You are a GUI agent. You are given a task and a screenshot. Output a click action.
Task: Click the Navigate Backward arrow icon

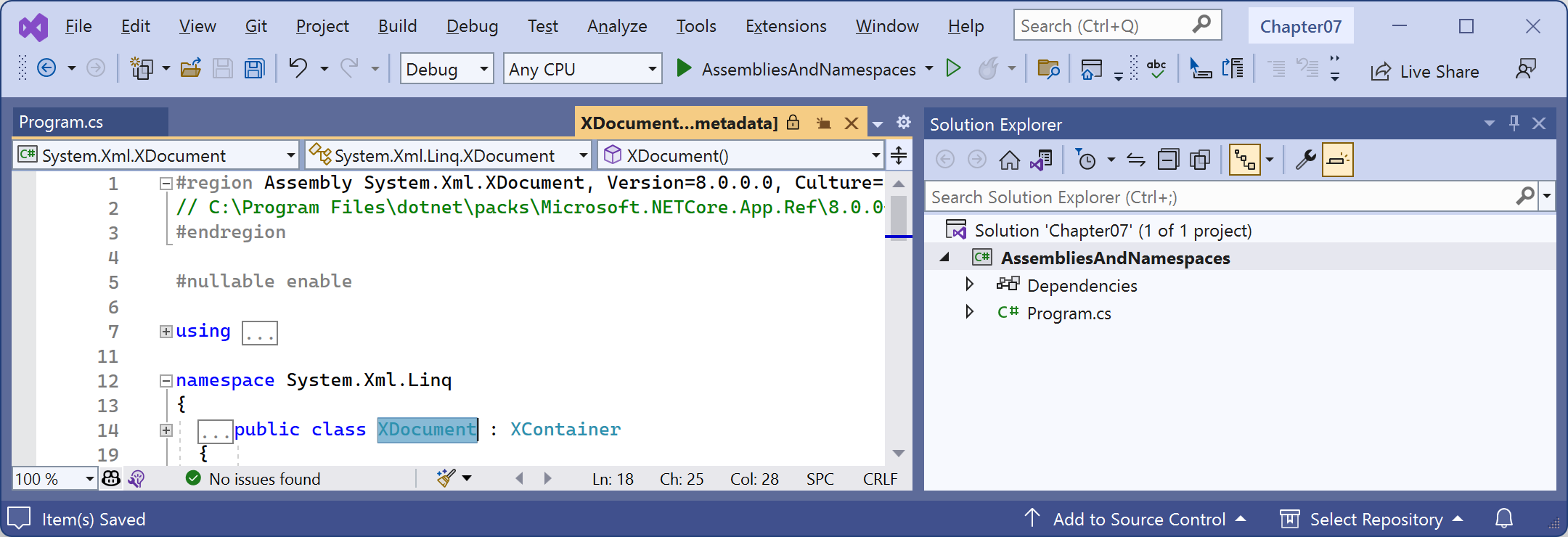point(46,68)
